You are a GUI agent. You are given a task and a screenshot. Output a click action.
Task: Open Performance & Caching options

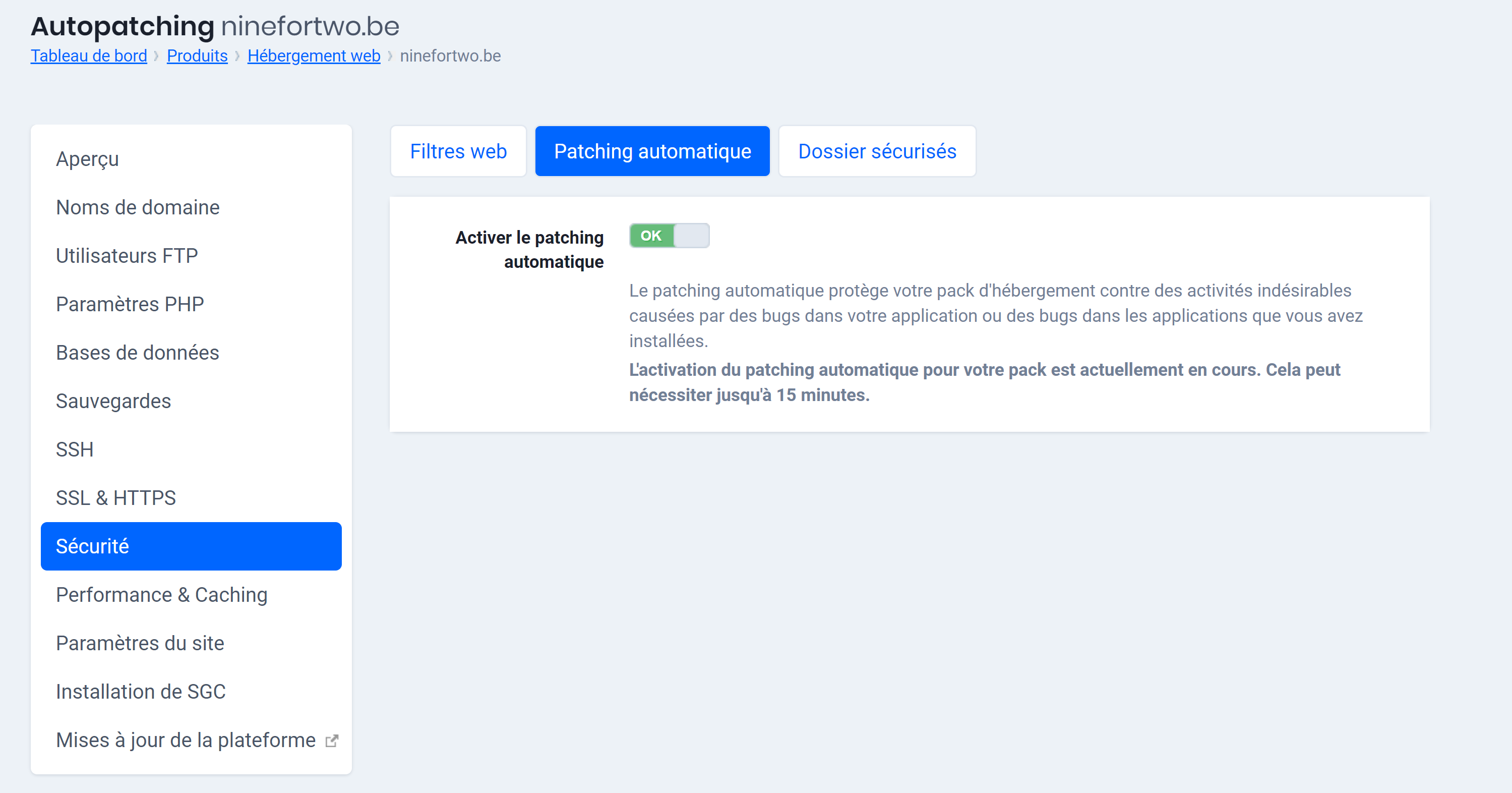pyautogui.click(x=161, y=594)
